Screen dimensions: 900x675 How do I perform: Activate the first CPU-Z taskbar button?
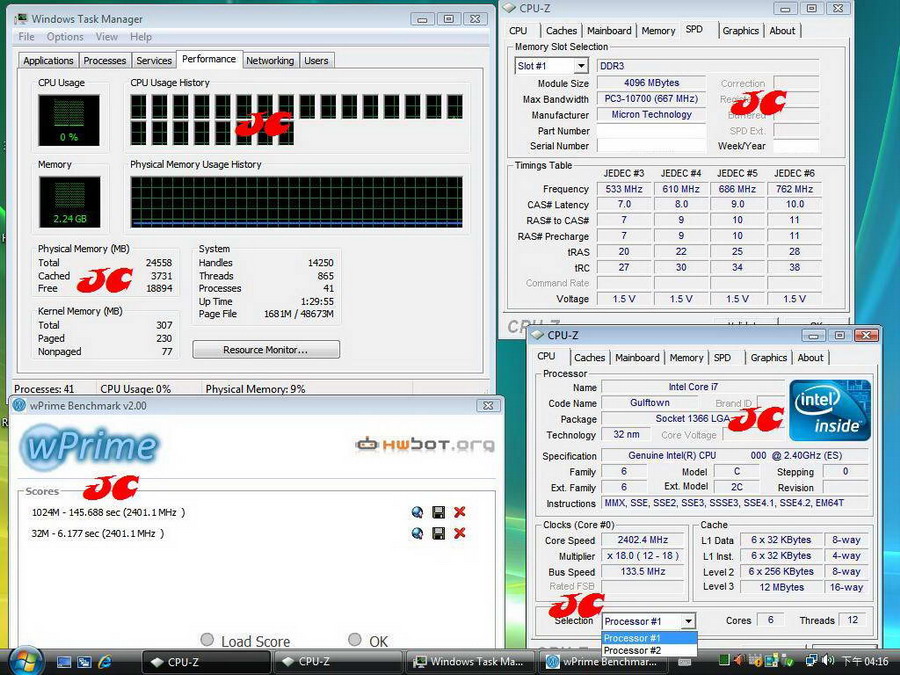point(205,662)
